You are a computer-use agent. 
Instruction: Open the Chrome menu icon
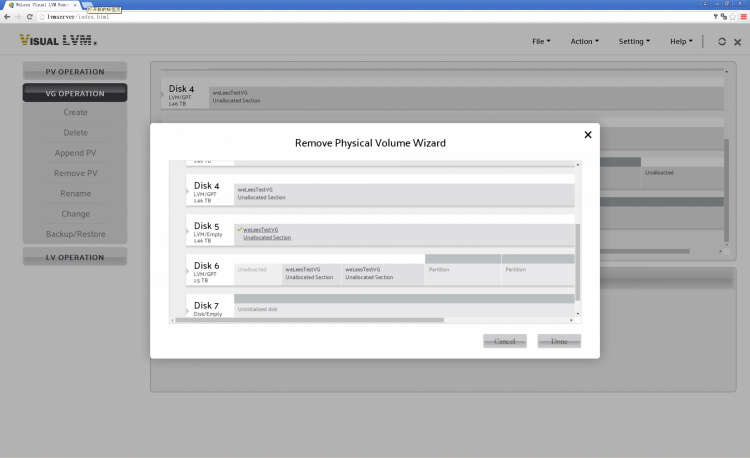click(742, 17)
